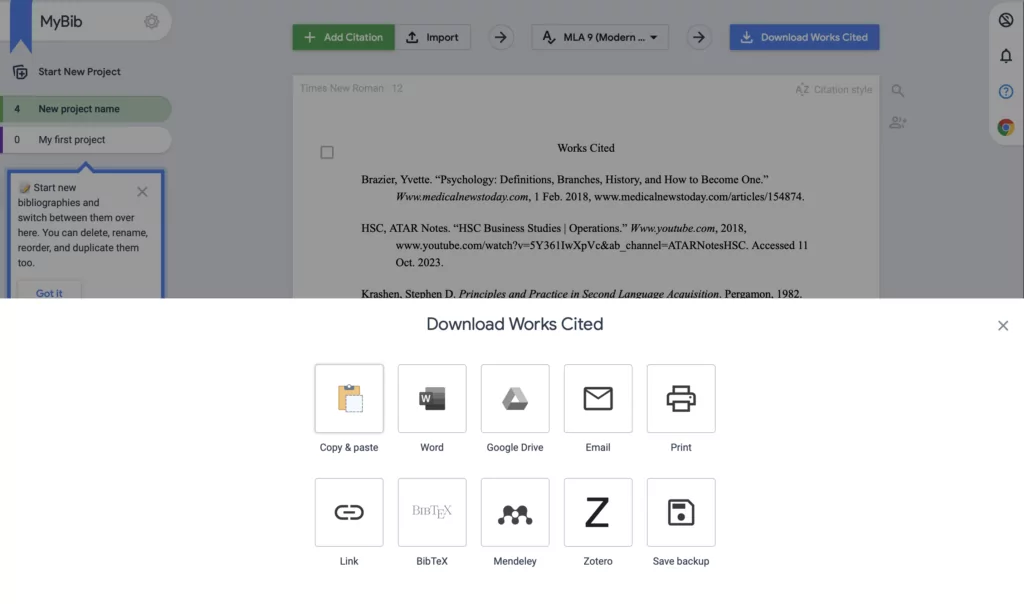Export as BibTeX file
Screen dimensions: 1024x604
pos(432,512)
